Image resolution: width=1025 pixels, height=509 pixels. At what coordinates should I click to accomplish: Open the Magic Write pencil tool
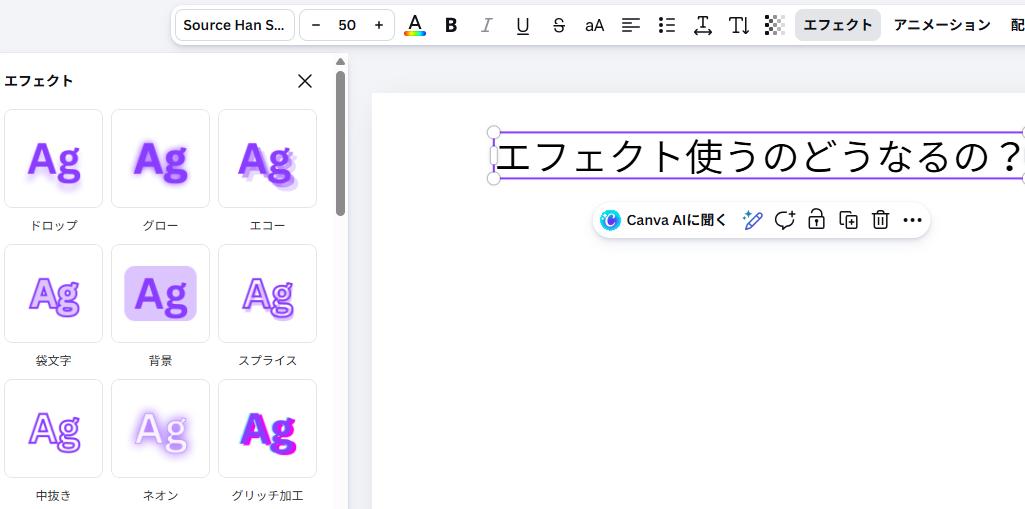[752, 220]
